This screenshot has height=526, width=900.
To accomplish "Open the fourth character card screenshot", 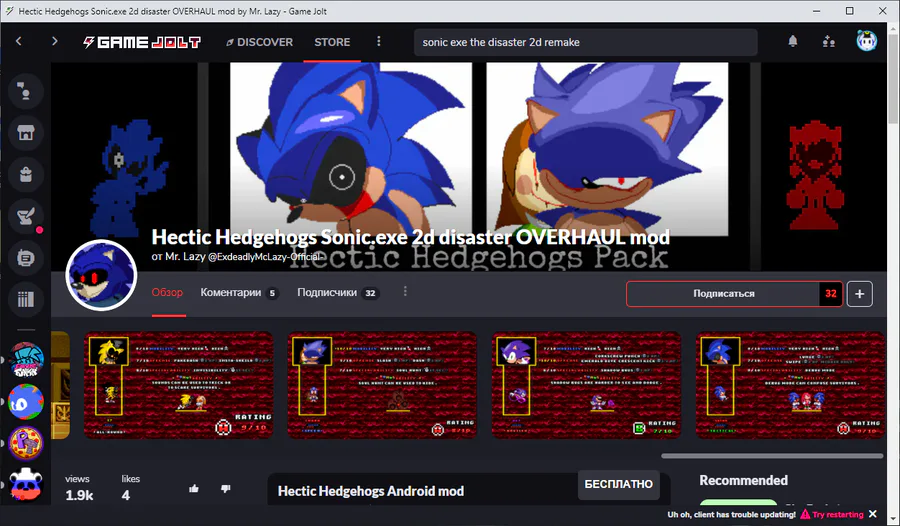I will tap(790, 385).
